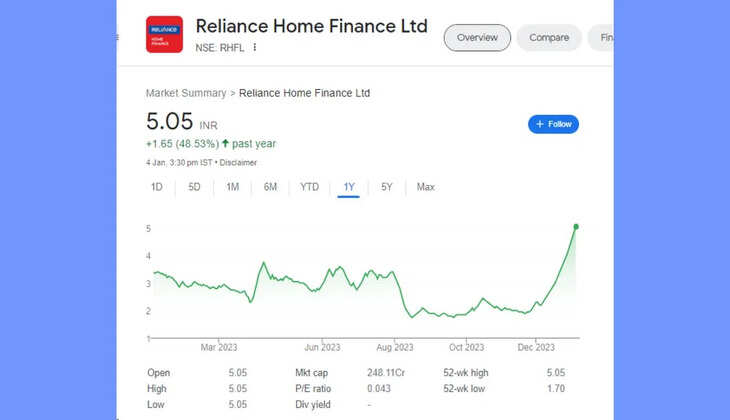Screen dimensions: 730x420
Task: Open the three-dot menu beside NSE: RHFL
Action: (x=255, y=47)
